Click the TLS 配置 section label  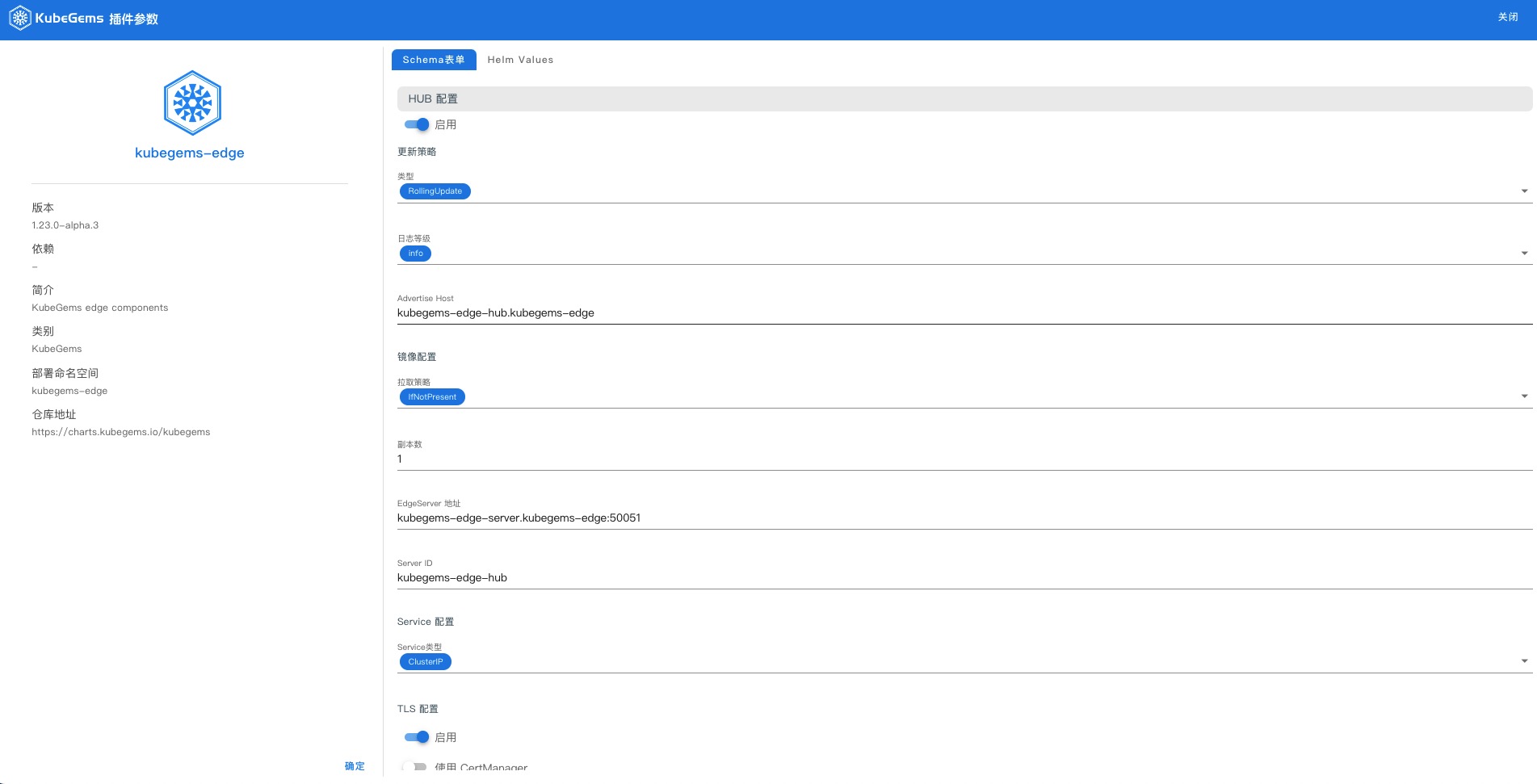(x=418, y=709)
